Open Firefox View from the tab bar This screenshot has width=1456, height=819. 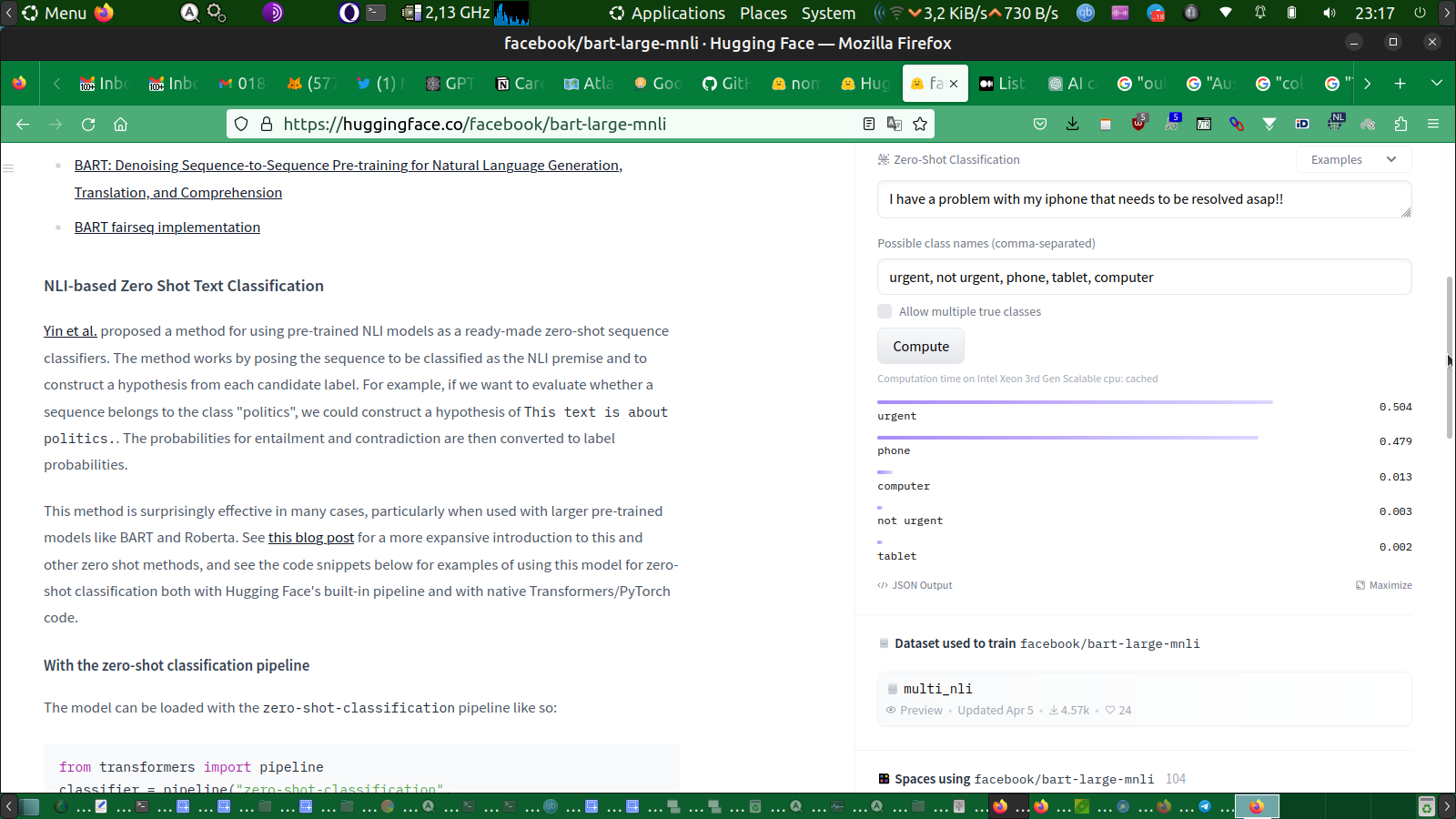click(19, 83)
